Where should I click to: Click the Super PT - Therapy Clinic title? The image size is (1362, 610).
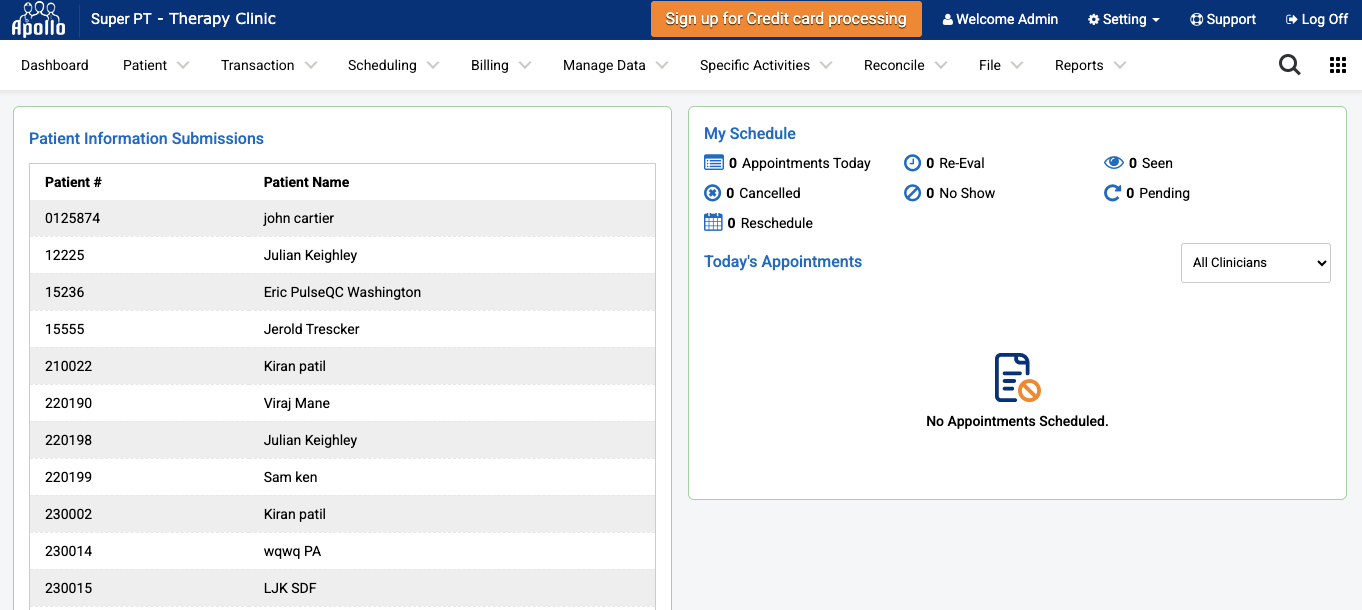(183, 19)
